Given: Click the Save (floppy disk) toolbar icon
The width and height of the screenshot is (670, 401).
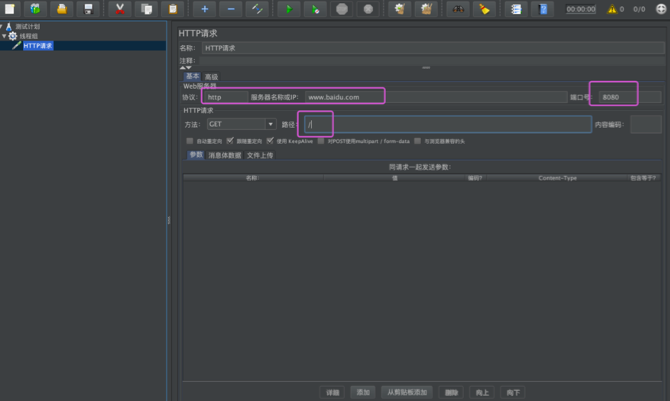Looking at the screenshot, I should coord(88,9).
